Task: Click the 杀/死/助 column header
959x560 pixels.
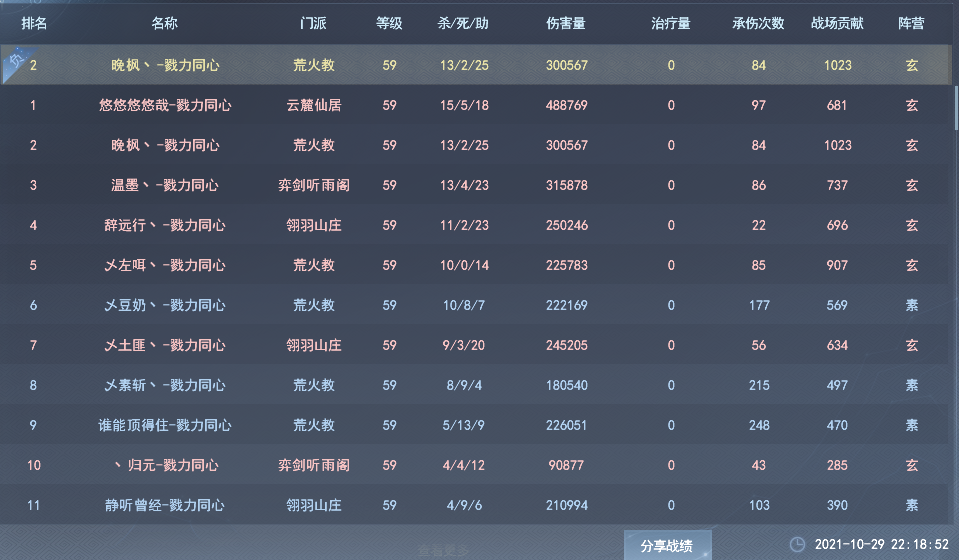Action: [x=464, y=23]
